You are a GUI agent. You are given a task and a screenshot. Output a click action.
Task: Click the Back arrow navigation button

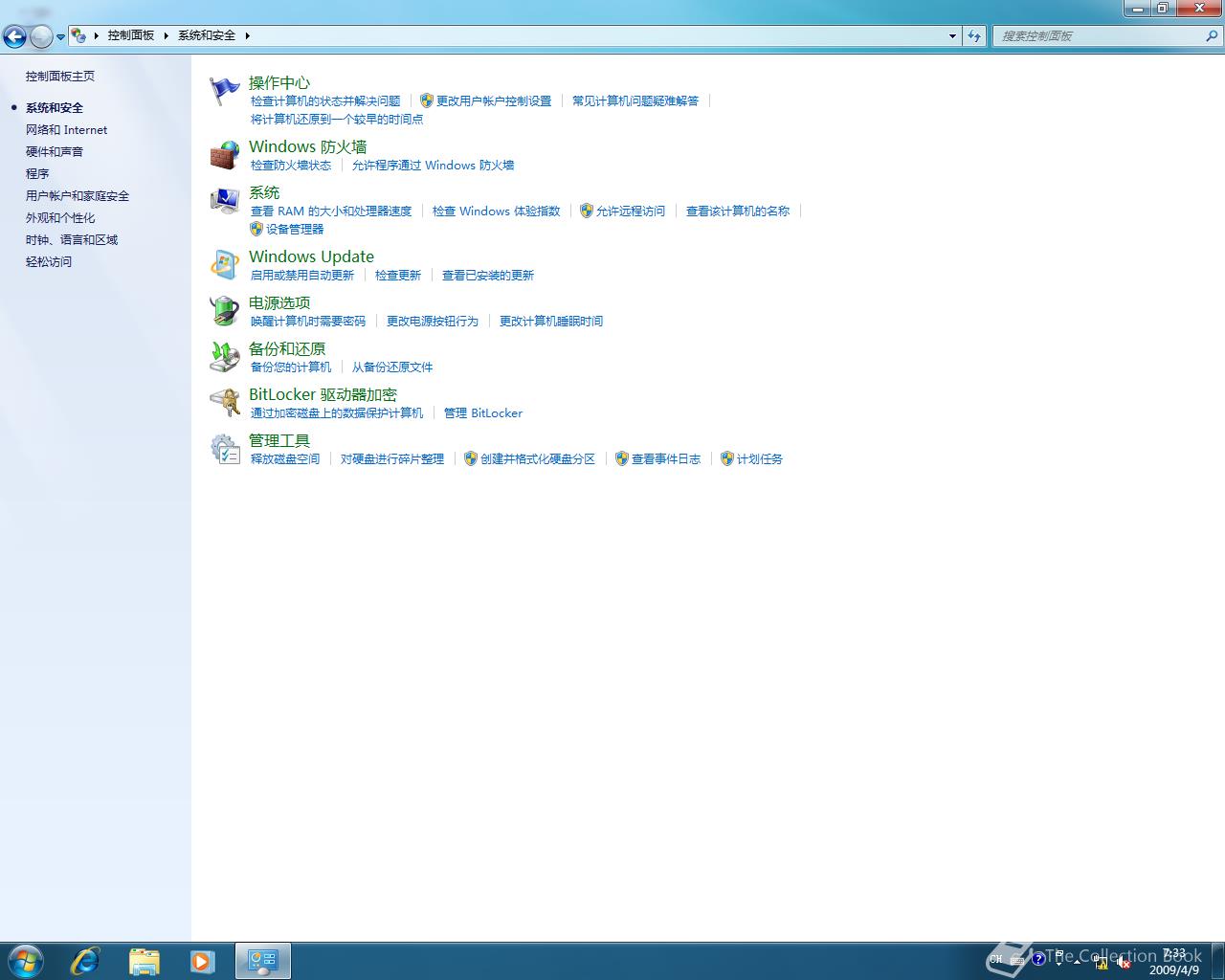[x=14, y=36]
